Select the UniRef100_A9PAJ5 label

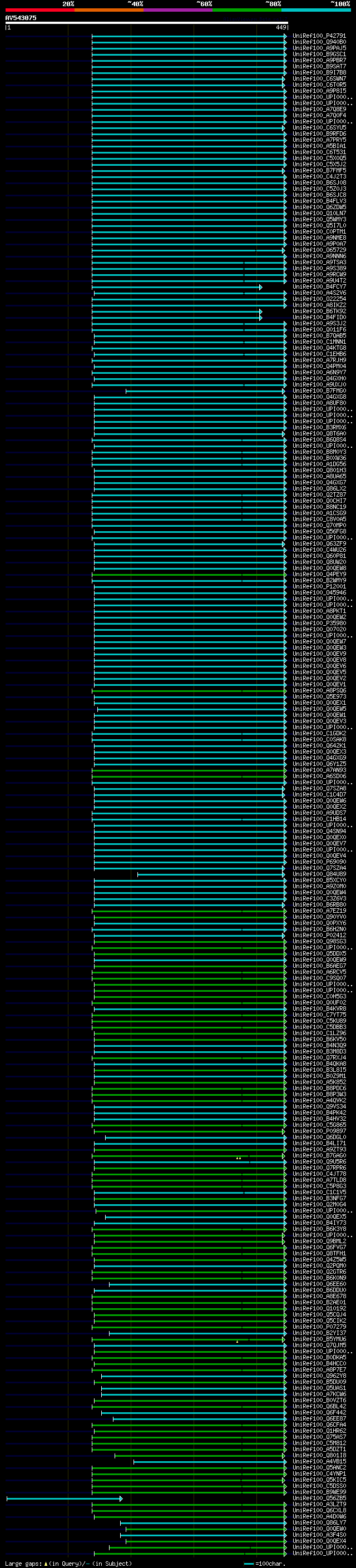coord(319,48)
